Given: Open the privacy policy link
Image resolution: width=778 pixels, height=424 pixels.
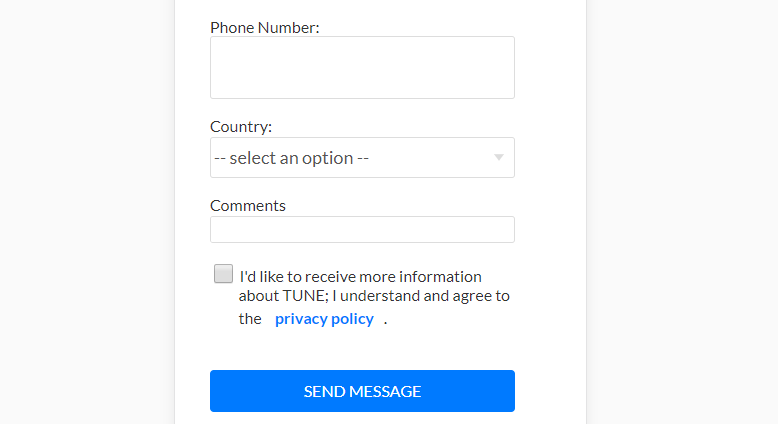Looking at the screenshot, I should [324, 319].
